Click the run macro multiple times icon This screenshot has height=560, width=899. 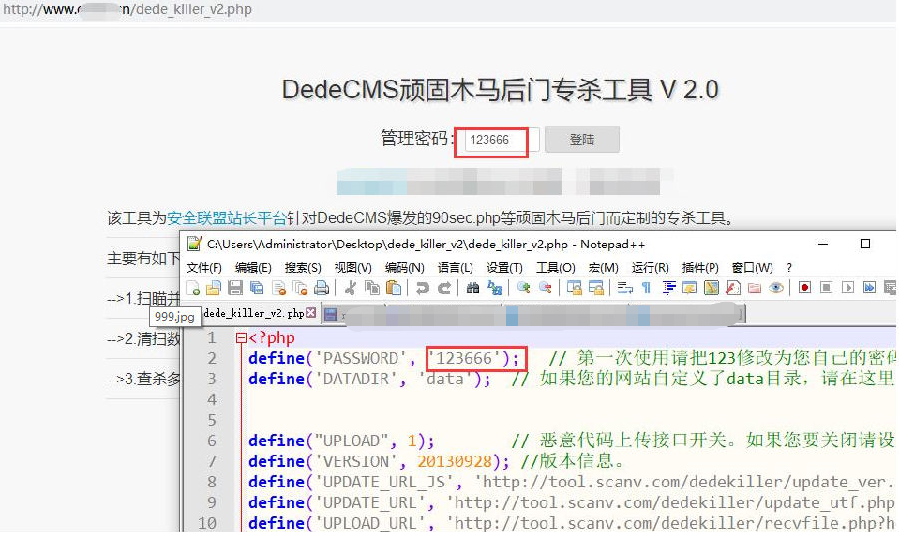[870, 288]
